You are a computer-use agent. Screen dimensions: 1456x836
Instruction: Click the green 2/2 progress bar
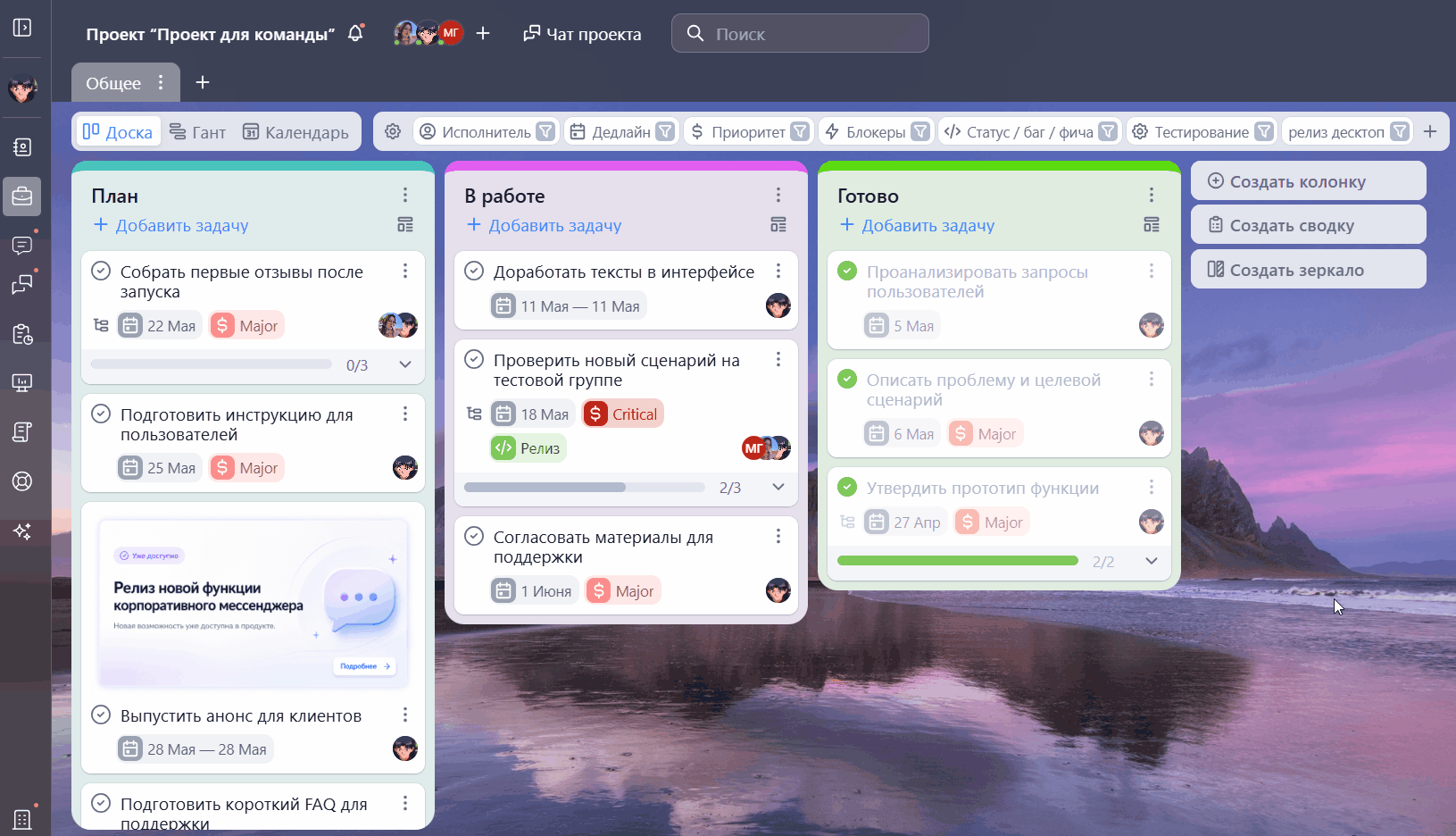click(958, 561)
